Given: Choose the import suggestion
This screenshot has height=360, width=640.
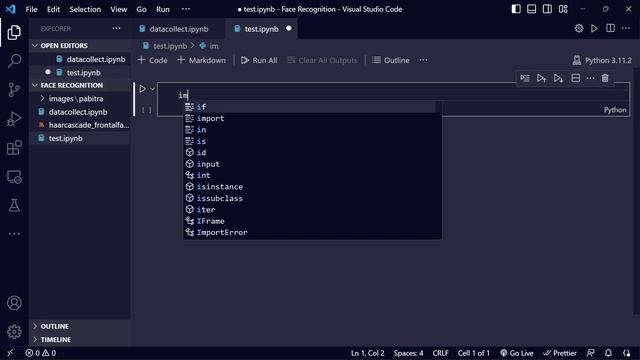Looking at the screenshot, I should click(312, 118).
